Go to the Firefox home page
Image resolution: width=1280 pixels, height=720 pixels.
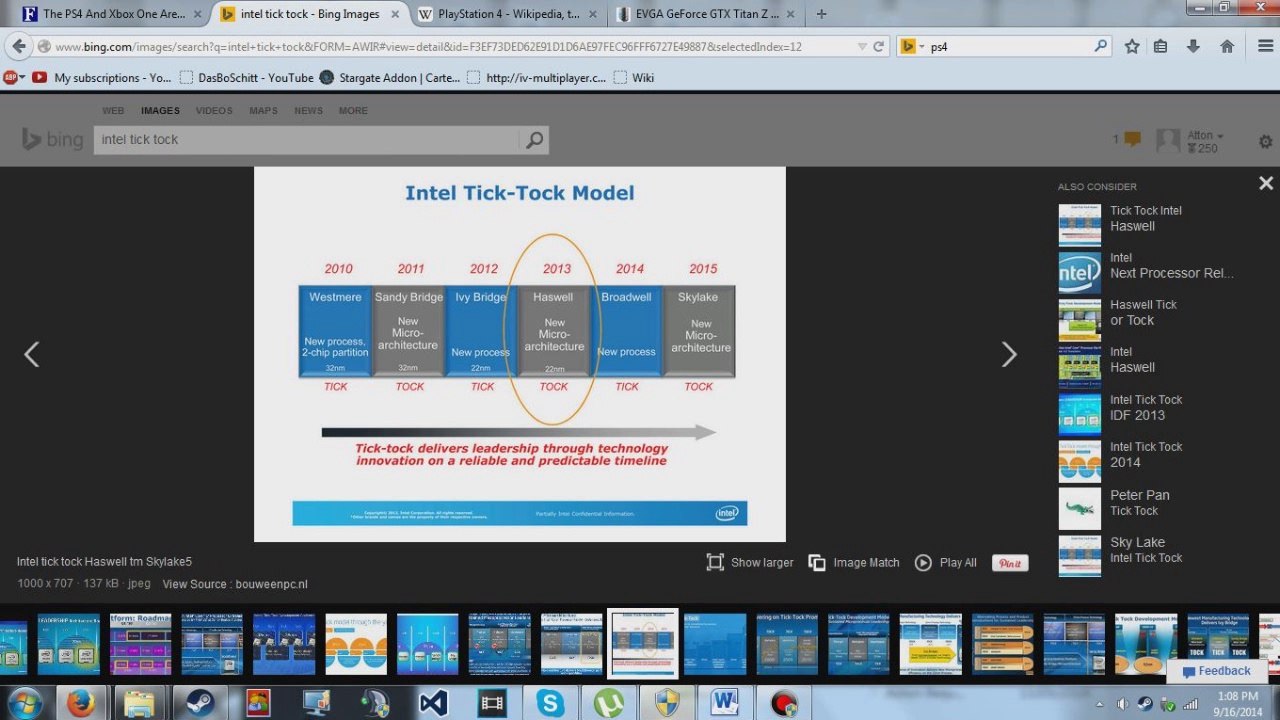click(1227, 46)
